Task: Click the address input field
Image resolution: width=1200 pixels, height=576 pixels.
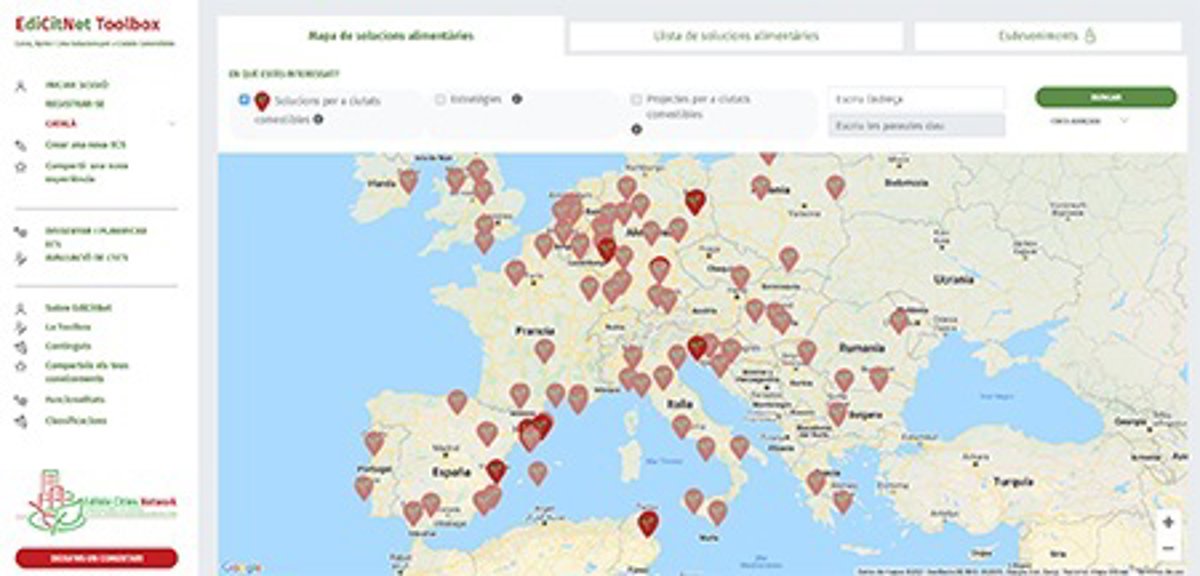Action: (915, 99)
